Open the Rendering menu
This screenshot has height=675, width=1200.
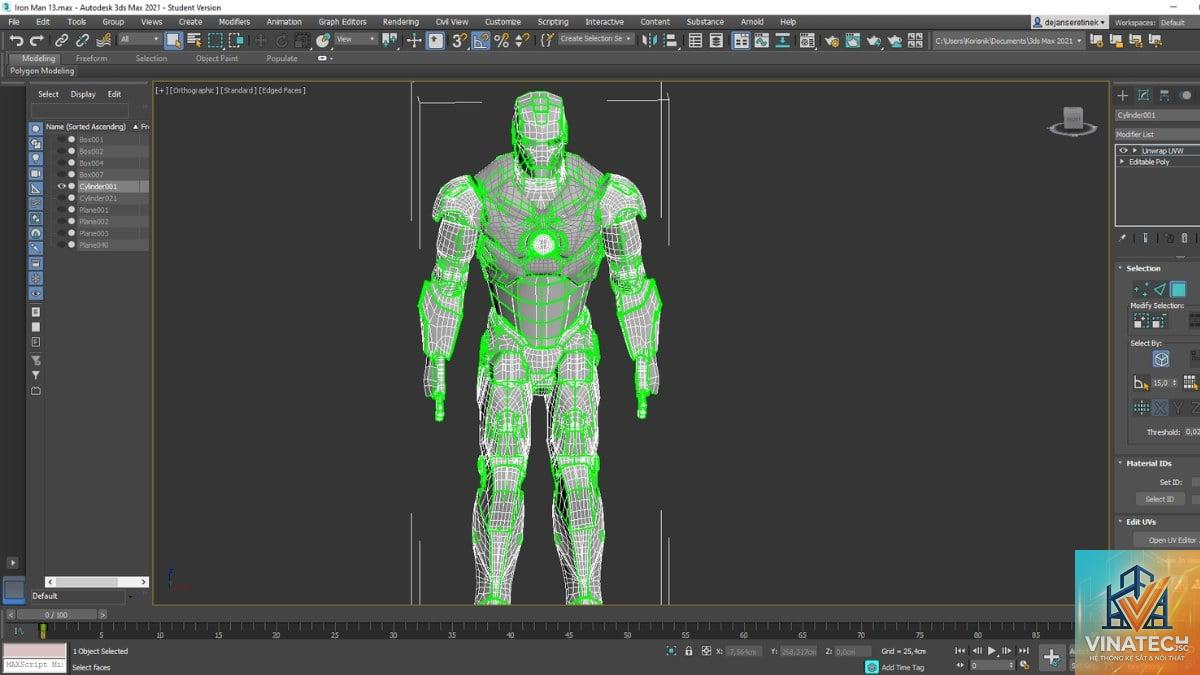coord(401,21)
